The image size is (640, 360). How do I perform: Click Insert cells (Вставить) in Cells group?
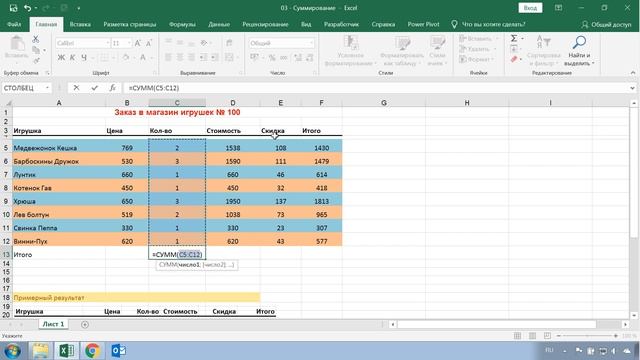coord(478,39)
